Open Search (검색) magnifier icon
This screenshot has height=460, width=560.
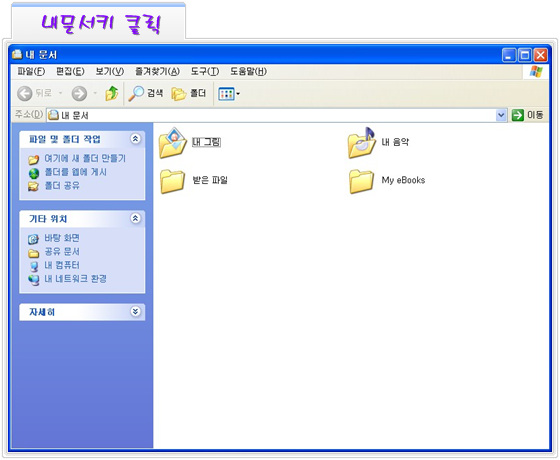point(136,94)
